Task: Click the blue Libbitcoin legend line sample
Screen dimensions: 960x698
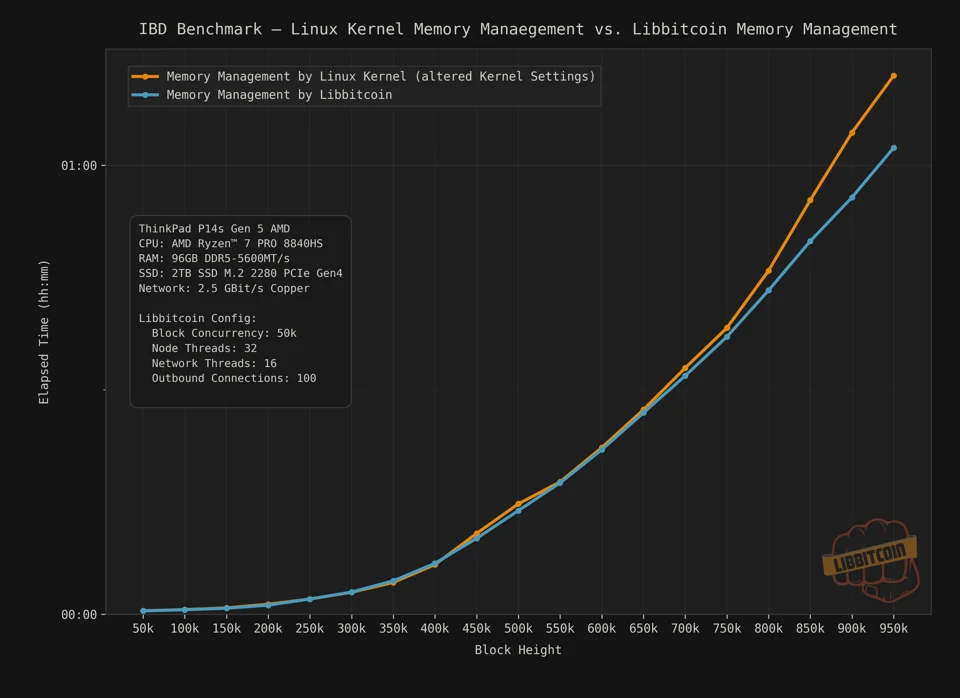Action: (x=145, y=95)
